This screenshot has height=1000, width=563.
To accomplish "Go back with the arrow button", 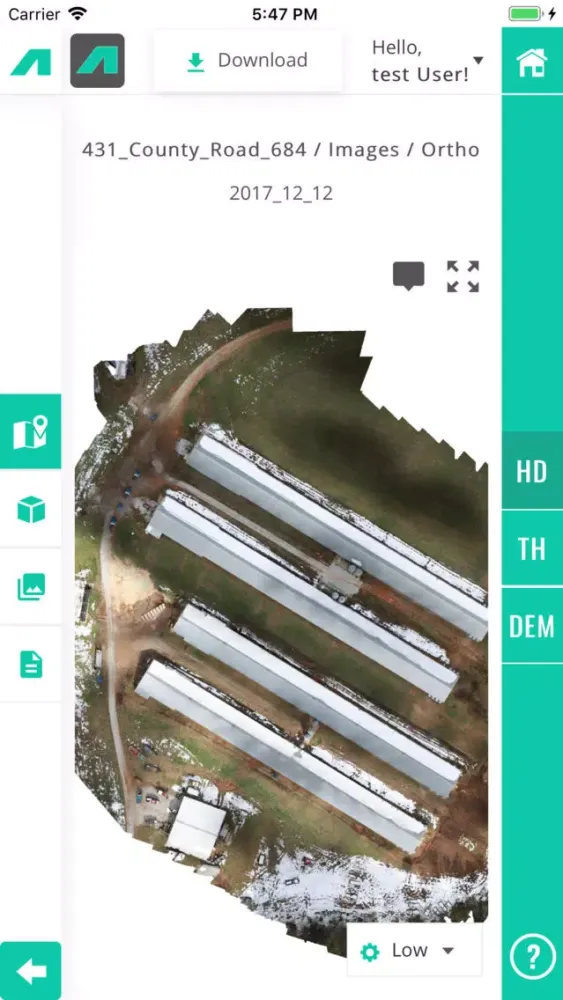I will (x=31, y=971).
